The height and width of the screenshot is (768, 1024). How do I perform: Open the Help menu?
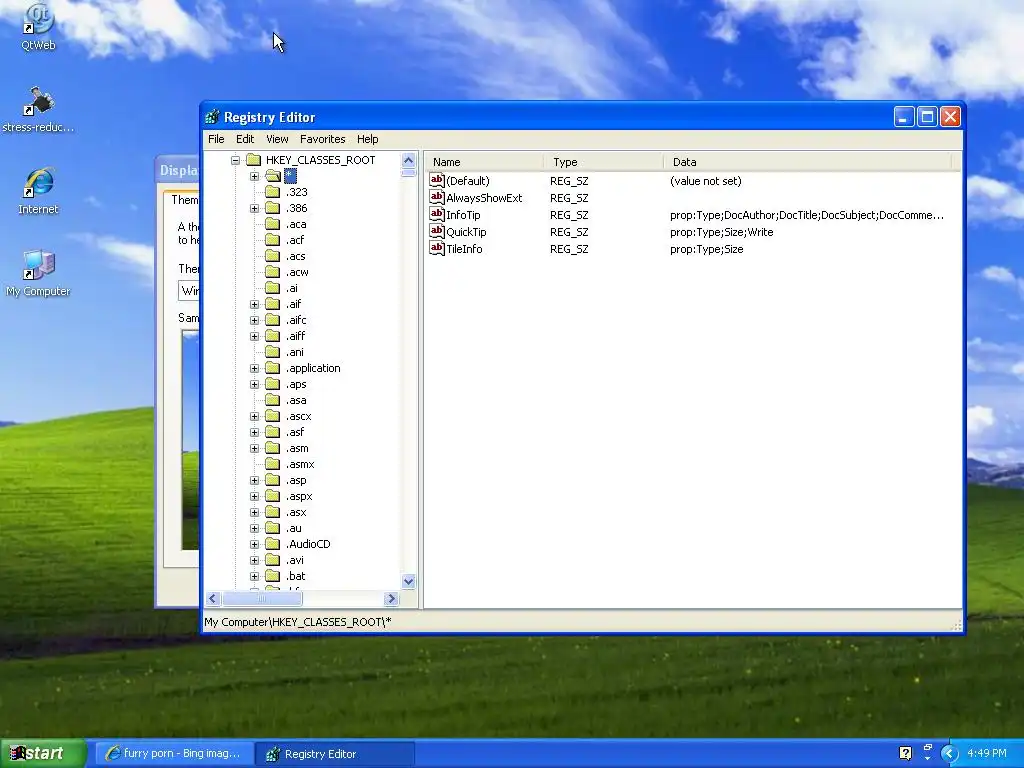pyautogui.click(x=368, y=139)
